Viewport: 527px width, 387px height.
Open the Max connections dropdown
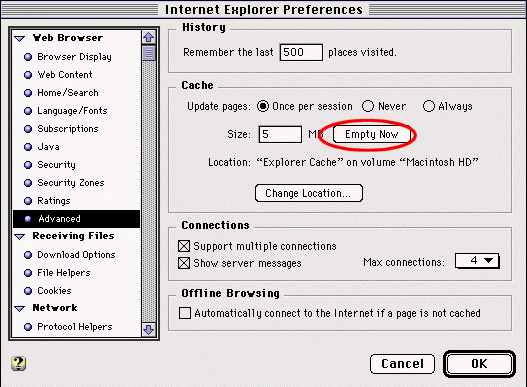(477, 261)
